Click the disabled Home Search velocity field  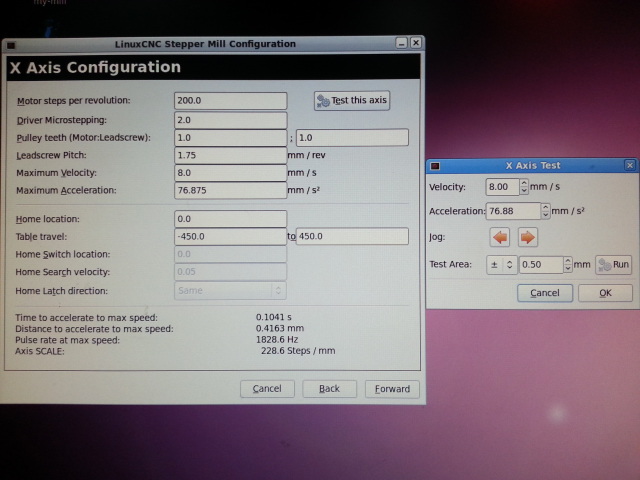click(230, 271)
